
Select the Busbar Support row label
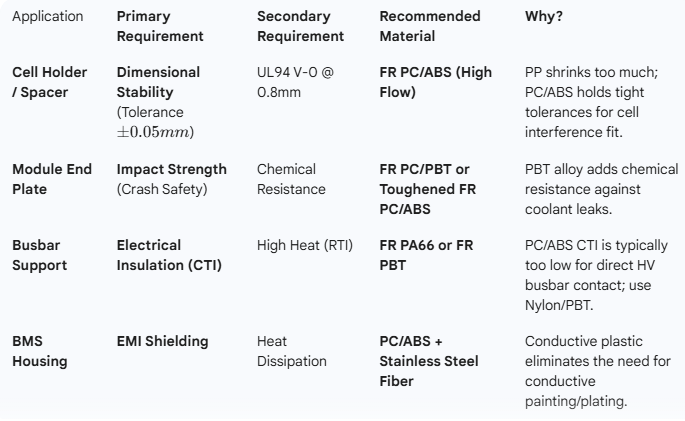[x=44, y=253]
